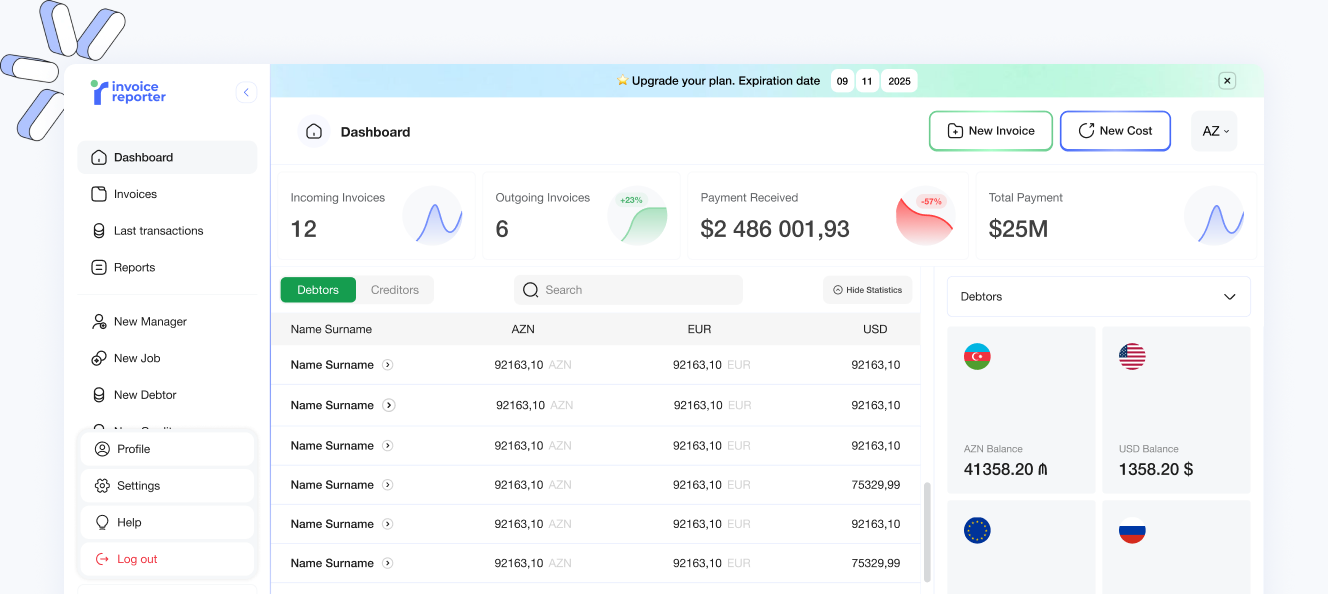Image resolution: width=1328 pixels, height=594 pixels.
Task: Open the Dashboard sidebar item
Action: pyautogui.click(x=167, y=157)
